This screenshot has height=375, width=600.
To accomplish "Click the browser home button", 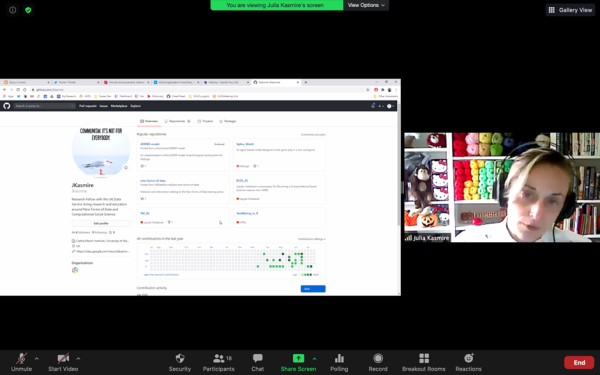I will 24,90.
